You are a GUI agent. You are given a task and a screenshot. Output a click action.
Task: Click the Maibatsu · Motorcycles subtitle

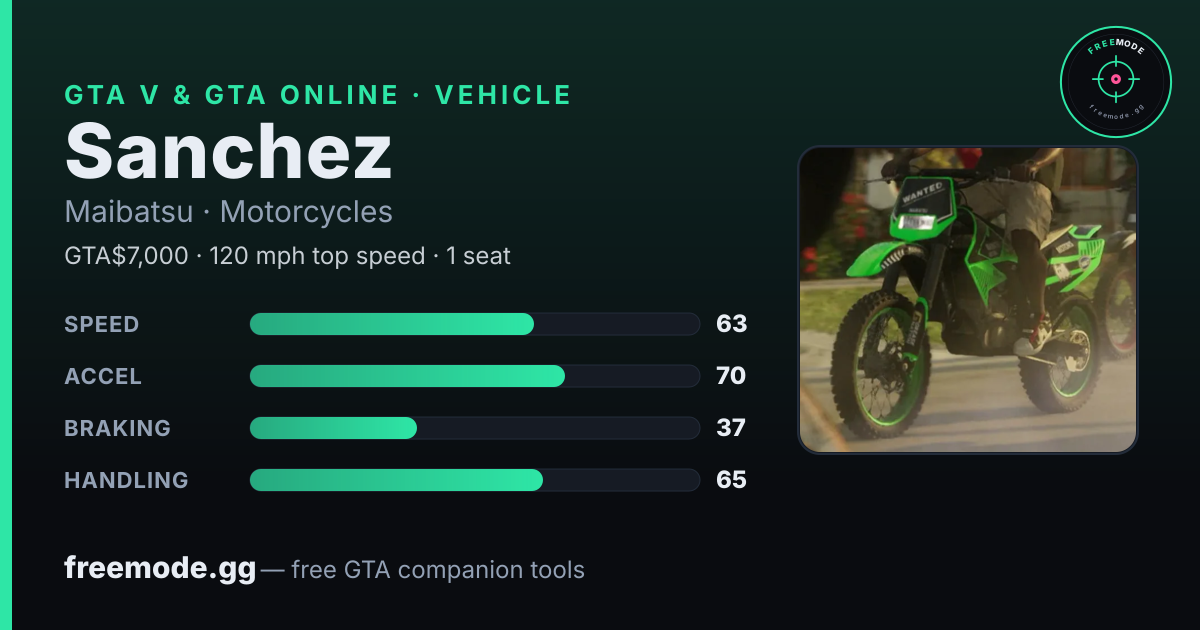[x=228, y=212]
